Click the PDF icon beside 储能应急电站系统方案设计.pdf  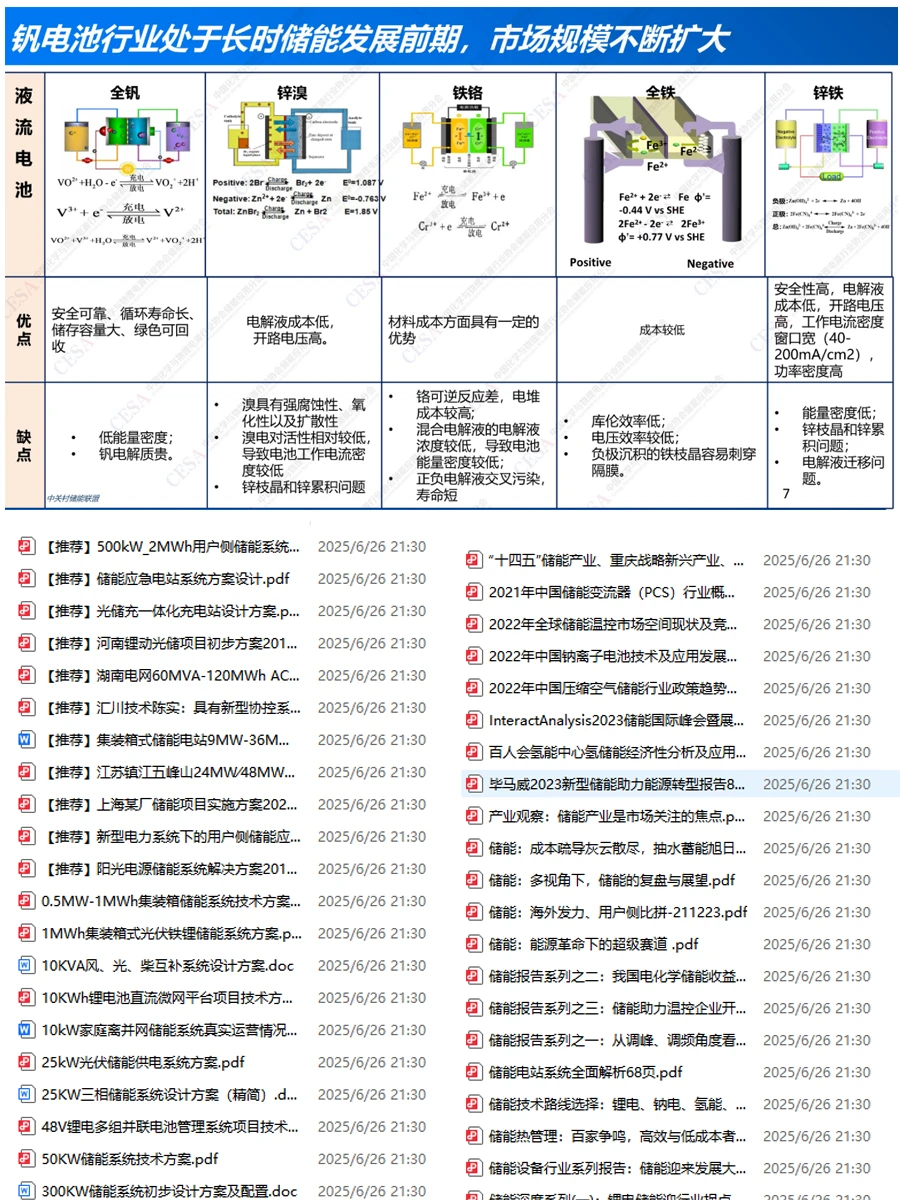click(x=21, y=580)
